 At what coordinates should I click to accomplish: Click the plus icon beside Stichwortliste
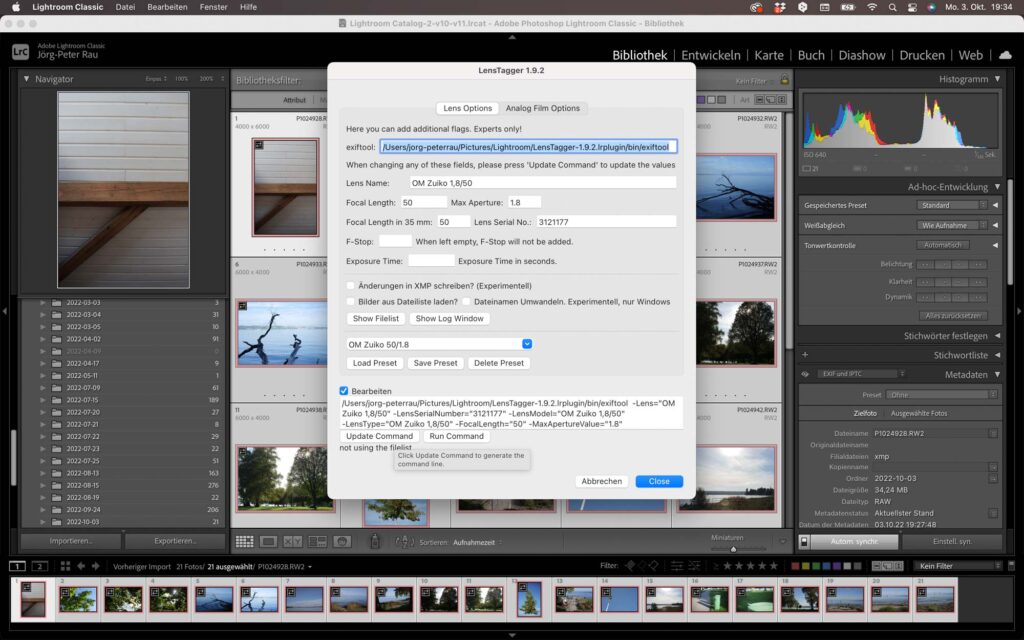[805, 355]
